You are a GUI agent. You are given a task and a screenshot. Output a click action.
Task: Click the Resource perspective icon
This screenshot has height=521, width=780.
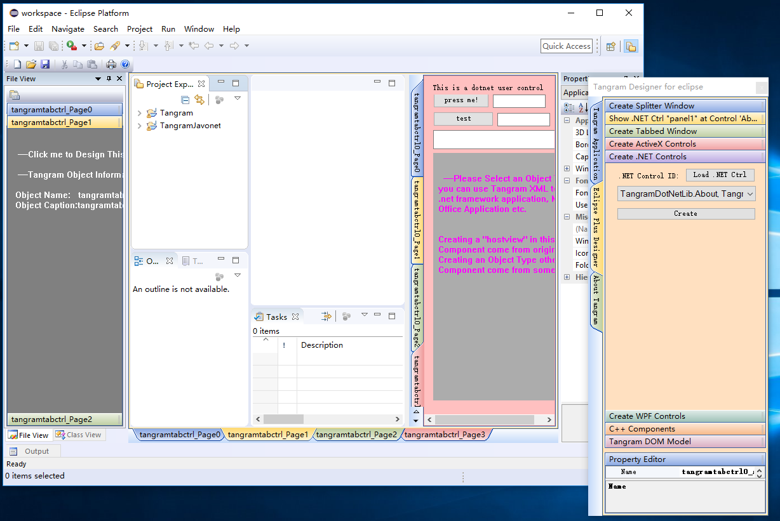coord(631,46)
